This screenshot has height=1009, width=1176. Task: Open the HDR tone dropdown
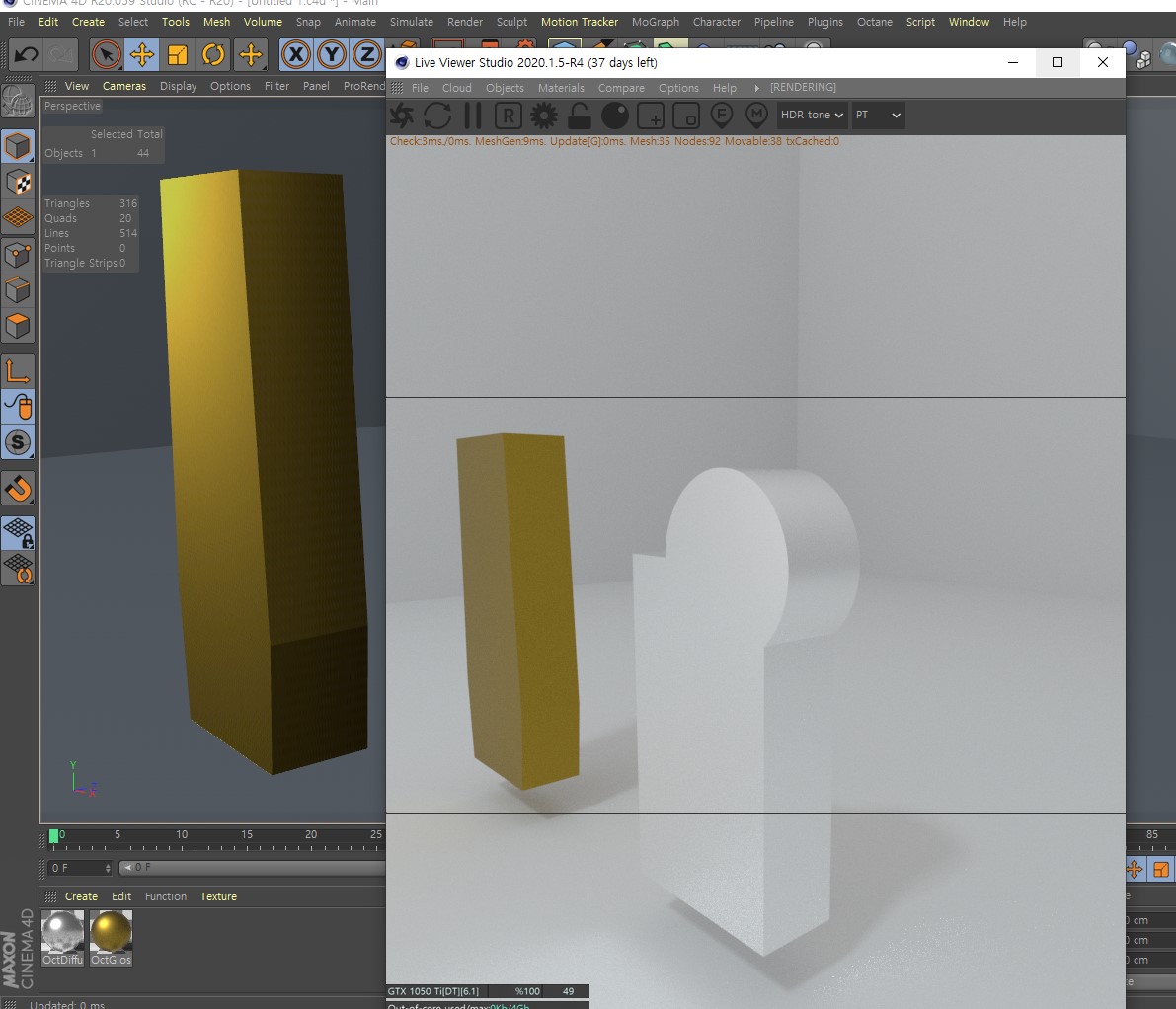pyautogui.click(x=813, y=115)
